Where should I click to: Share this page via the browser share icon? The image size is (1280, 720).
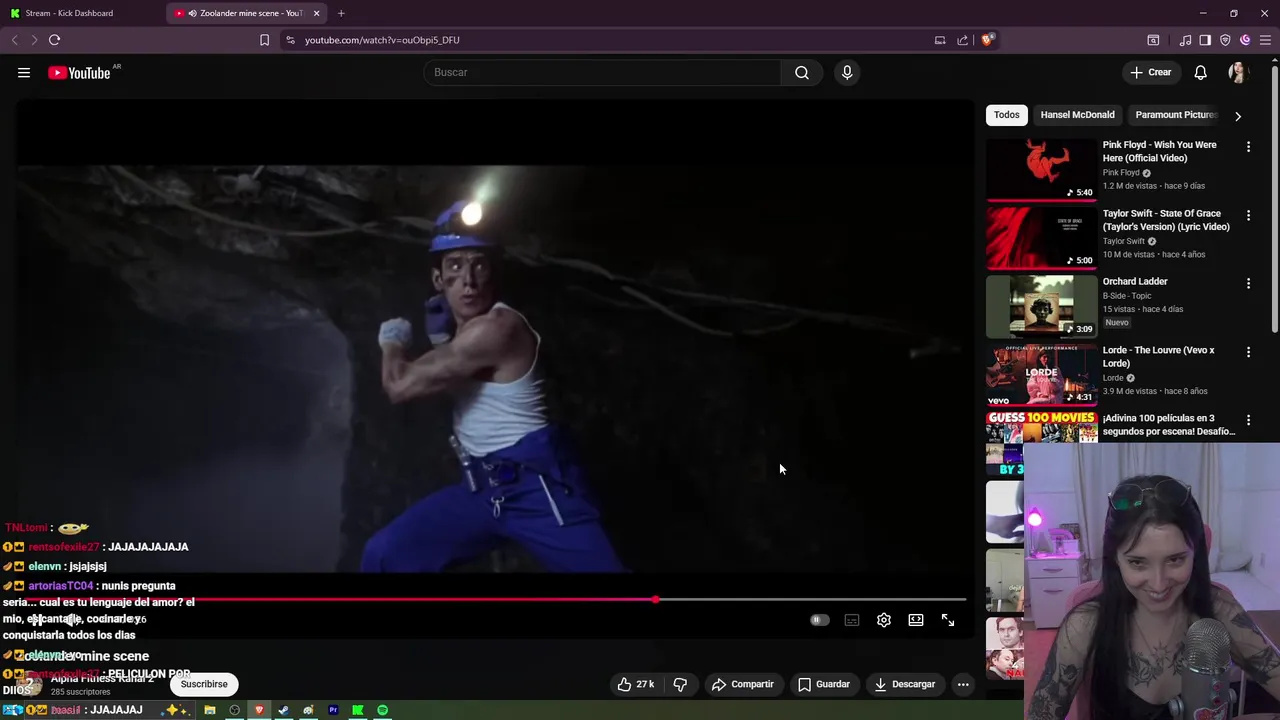(962, 40)
